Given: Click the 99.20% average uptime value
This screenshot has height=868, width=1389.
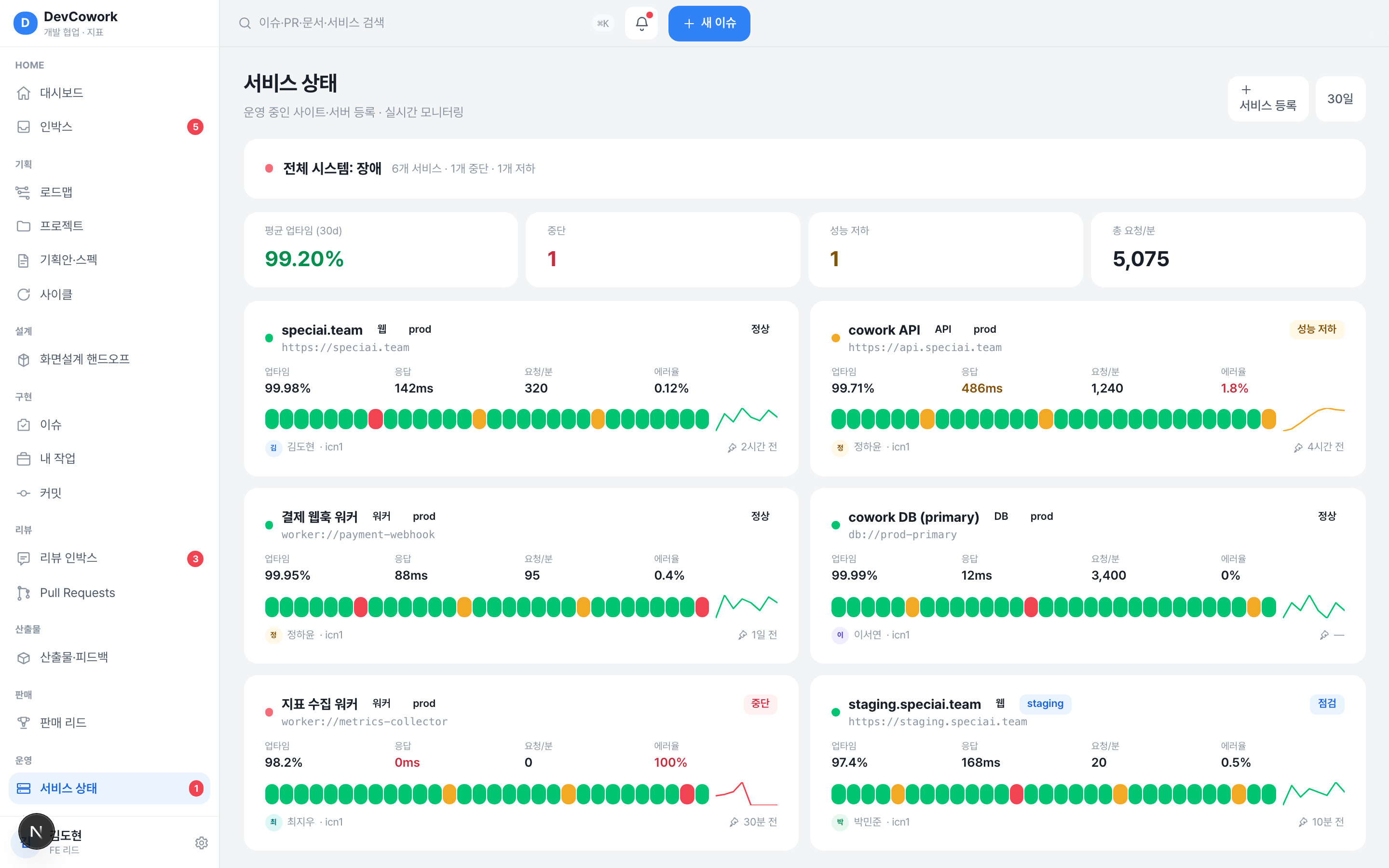Looking at the screenshot, I should [304, 259].
